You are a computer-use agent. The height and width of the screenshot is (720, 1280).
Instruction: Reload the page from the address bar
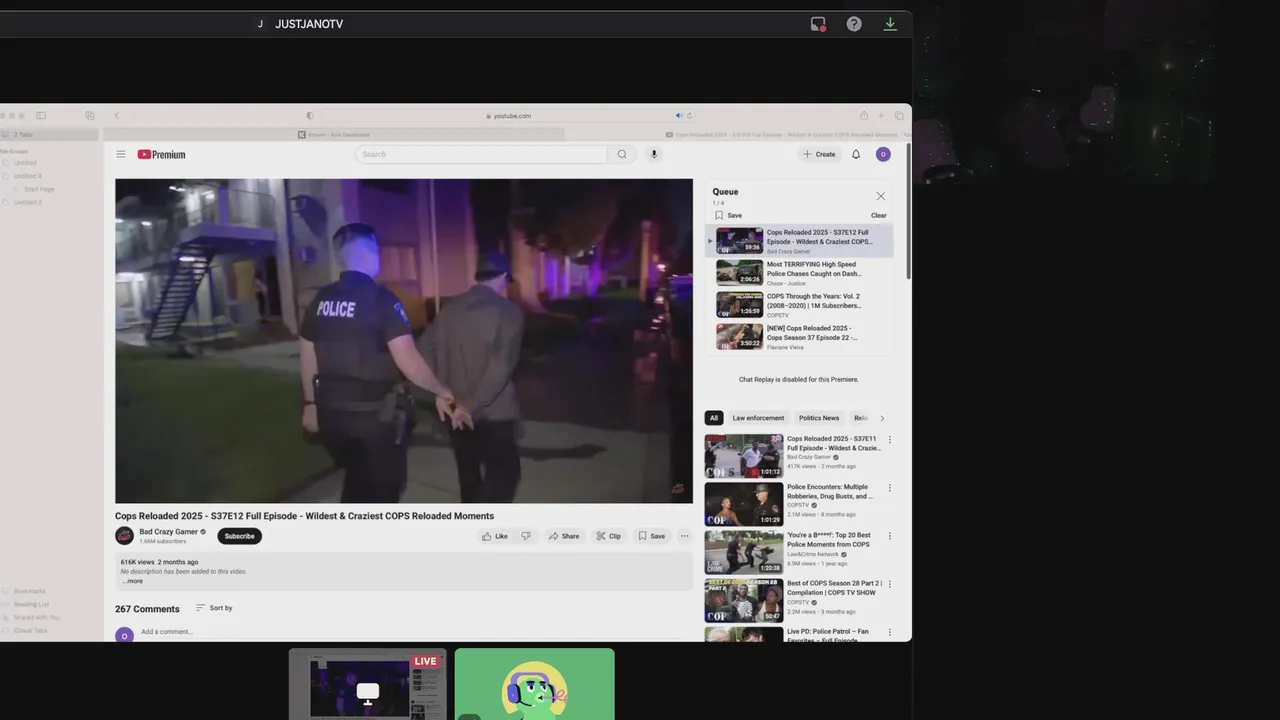click(x=689, y=116)
